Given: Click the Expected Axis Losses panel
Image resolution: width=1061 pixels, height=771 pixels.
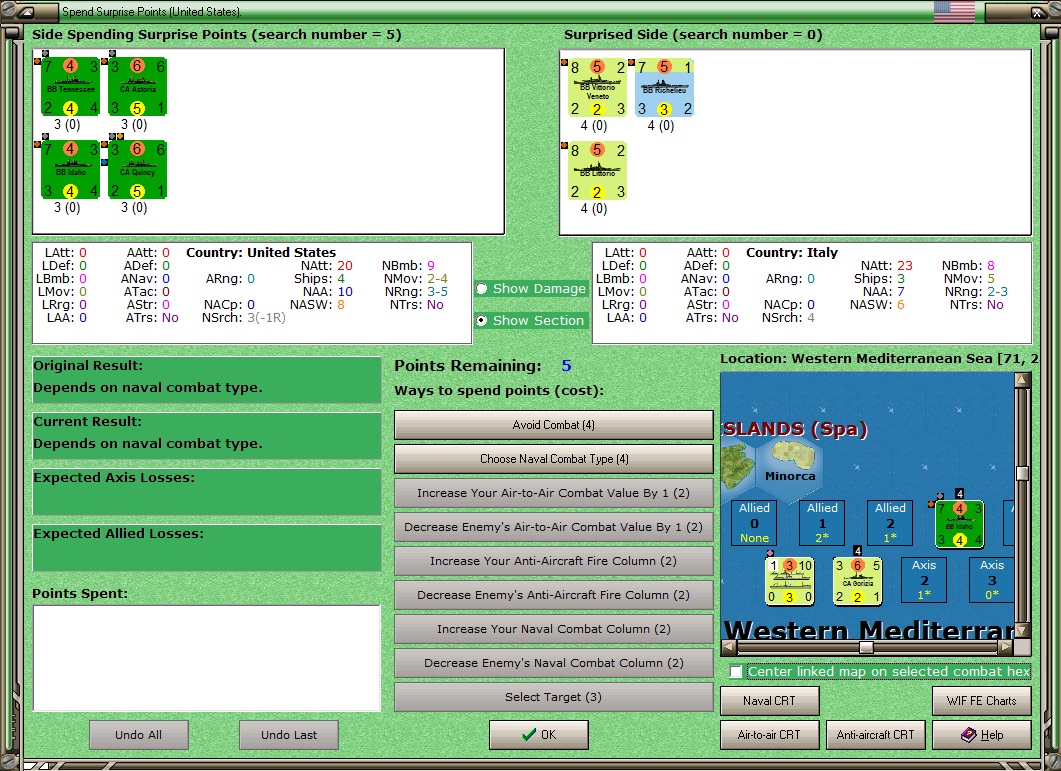Looking at the screenshot, I should [x=207, y=492].
